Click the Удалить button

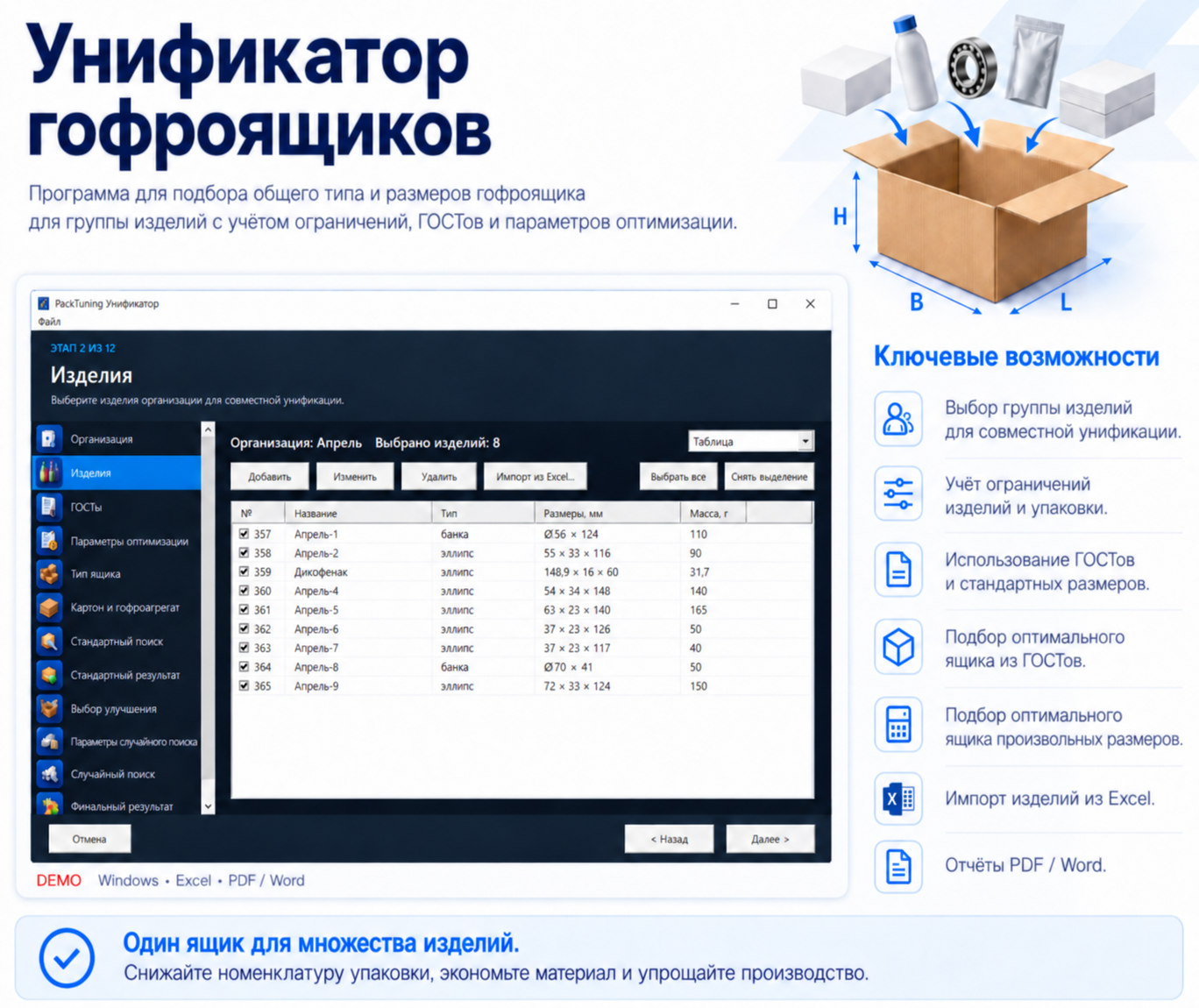click(438, 477)
